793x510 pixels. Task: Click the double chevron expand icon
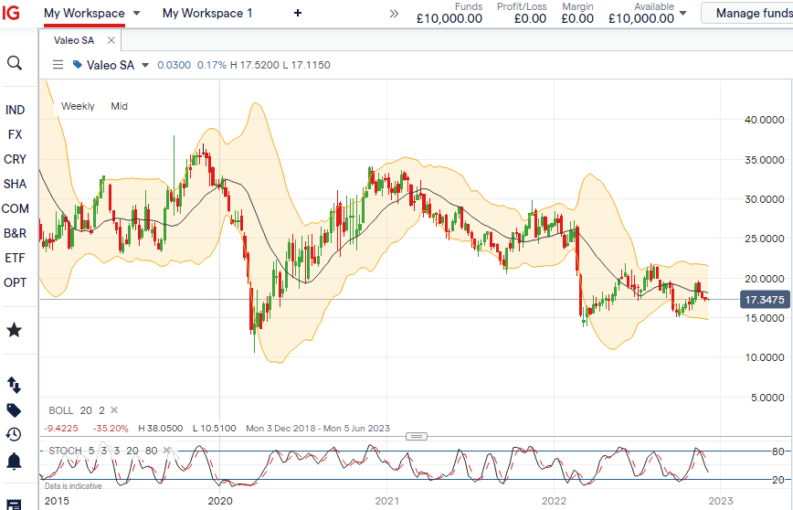[x=394, y=14]
